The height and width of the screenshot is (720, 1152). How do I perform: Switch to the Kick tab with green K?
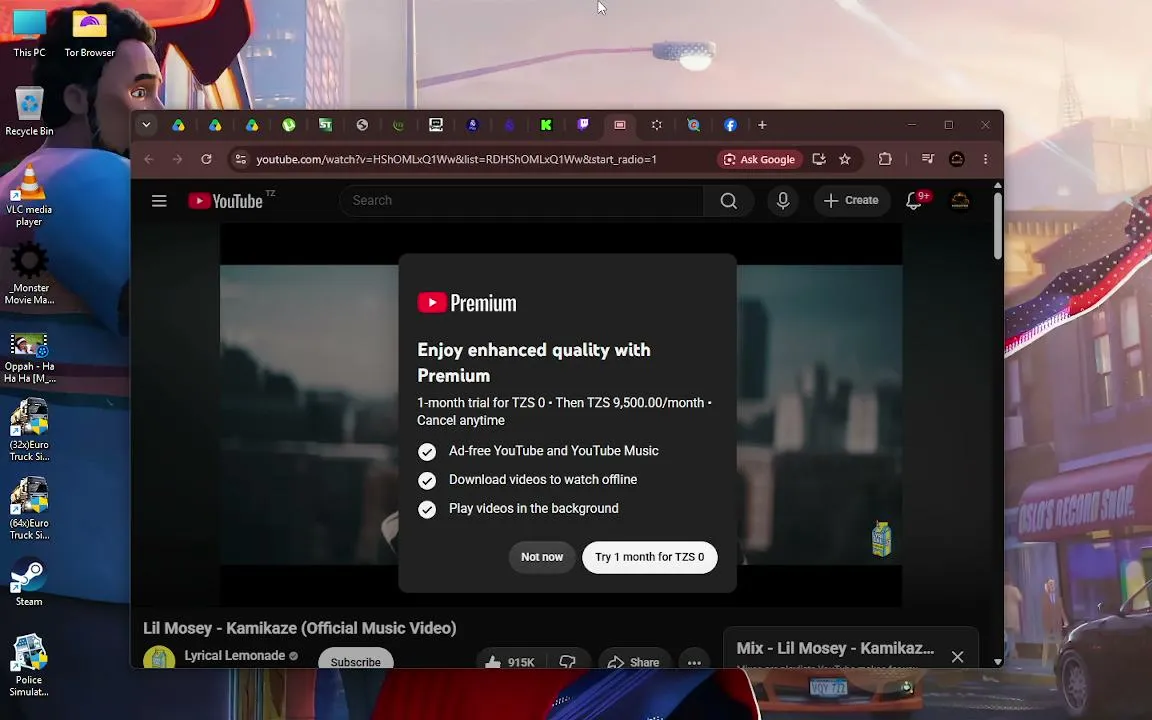point(546,125)
